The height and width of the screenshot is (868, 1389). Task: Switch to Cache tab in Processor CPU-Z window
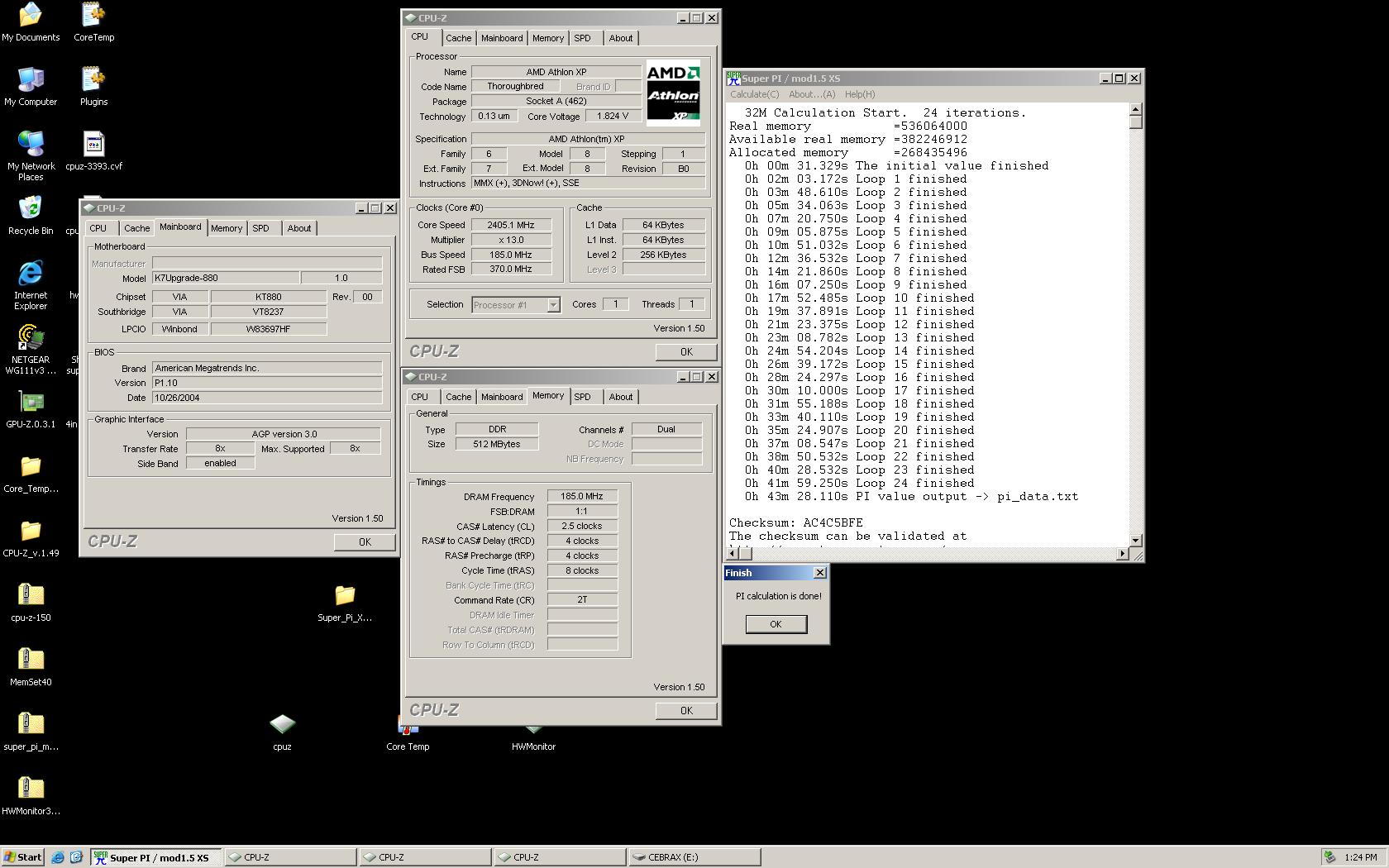pos(459,38)
